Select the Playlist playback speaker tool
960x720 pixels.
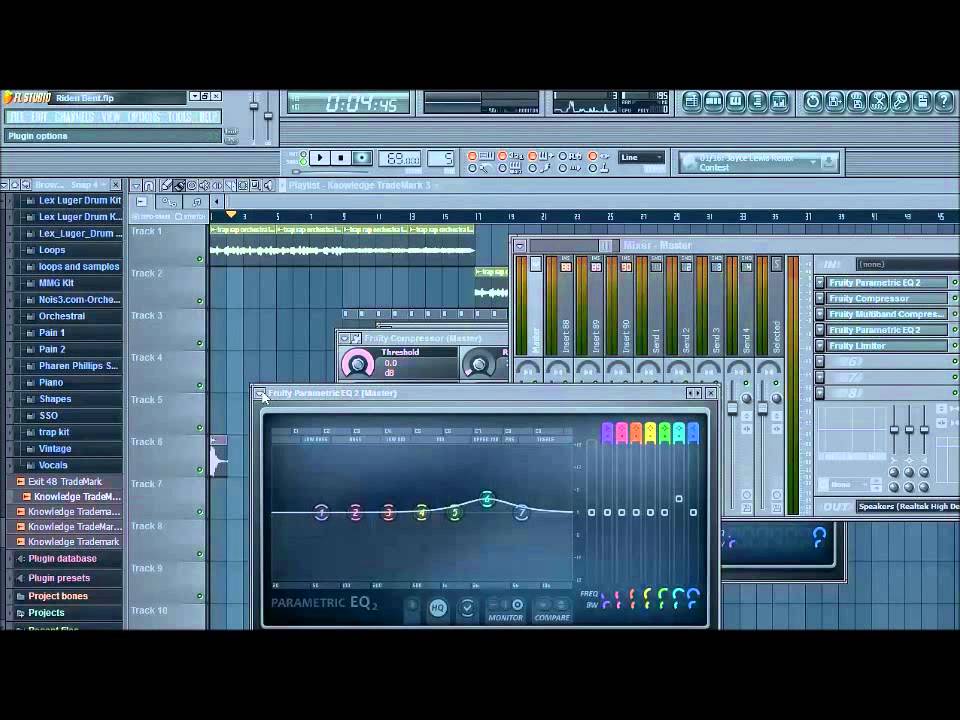(x=268, y=185)
